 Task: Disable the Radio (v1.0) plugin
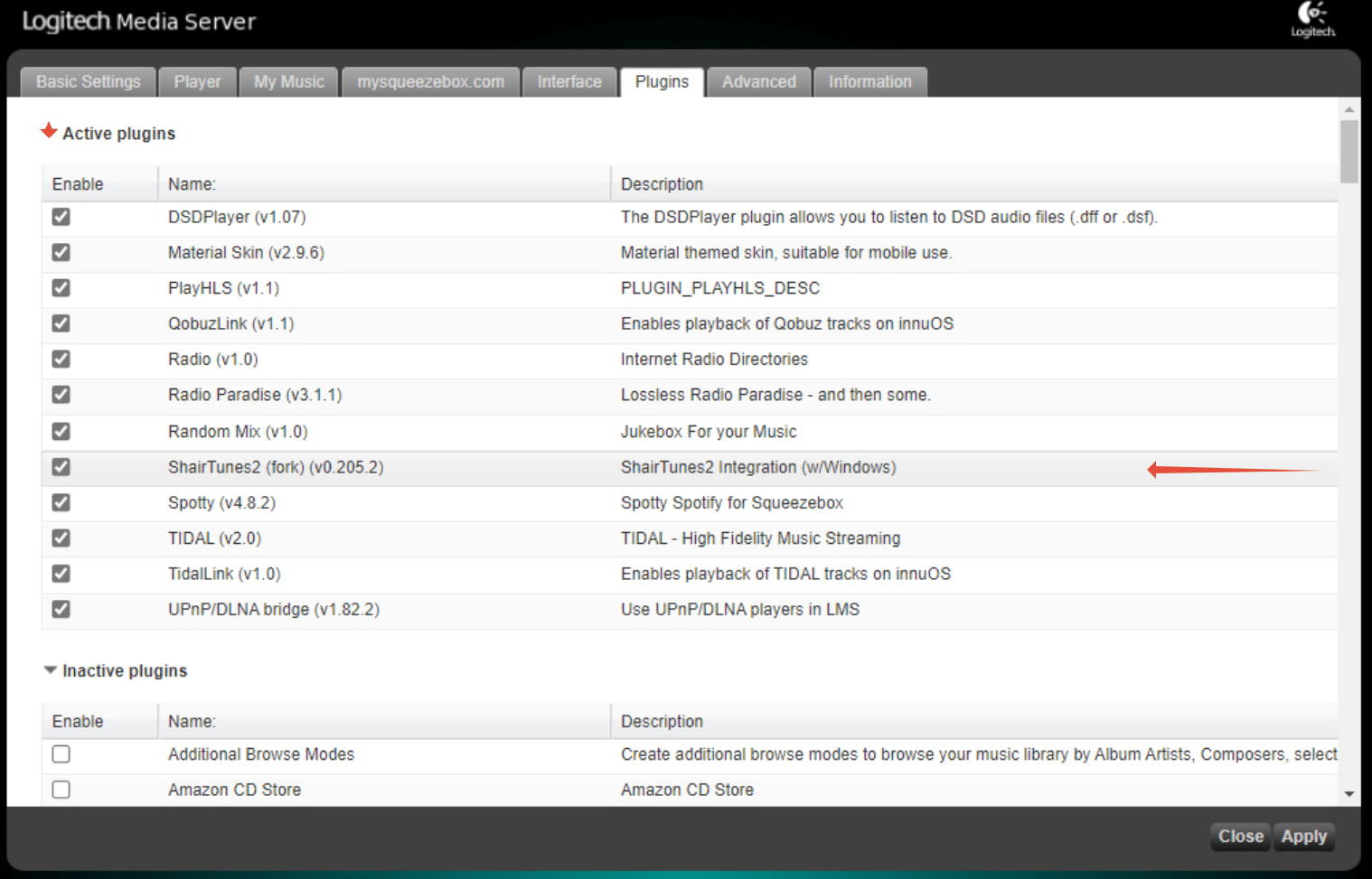[x=61, y=360]
